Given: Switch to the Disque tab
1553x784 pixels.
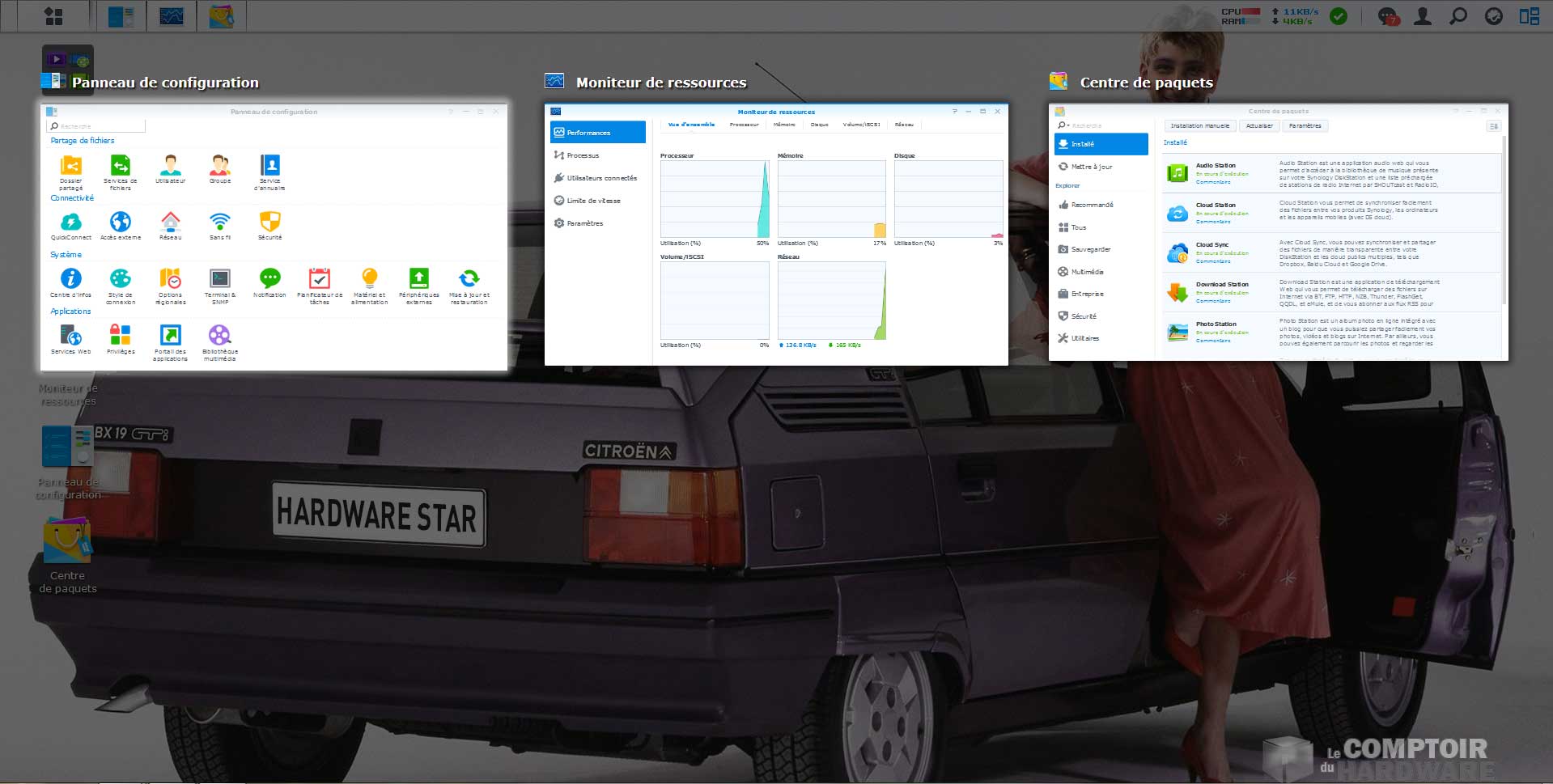Looking at the screenshot, I should (x=820, y=125).
